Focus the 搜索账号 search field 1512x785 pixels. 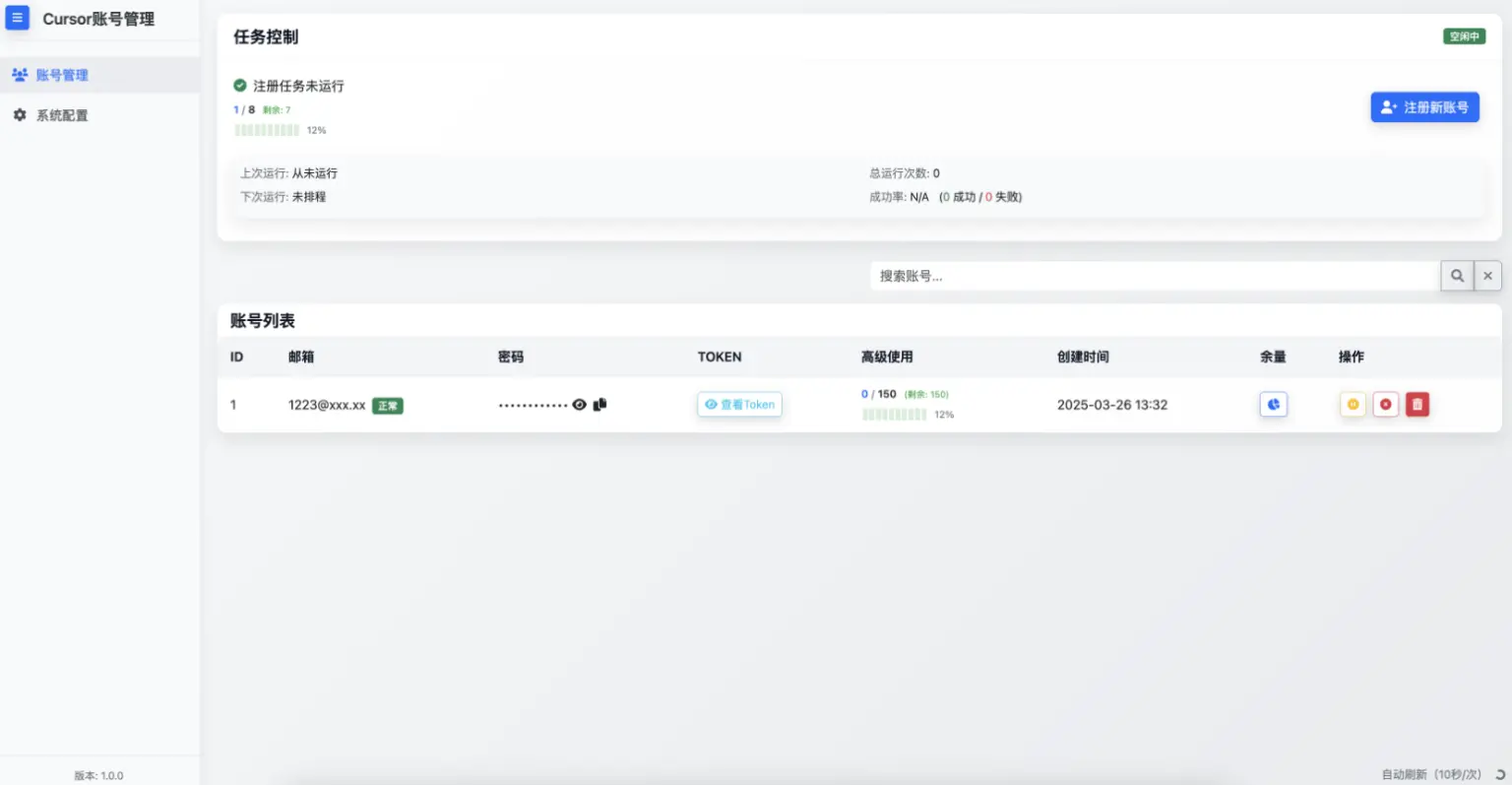pyautogui.click(x=1155, y=276)
